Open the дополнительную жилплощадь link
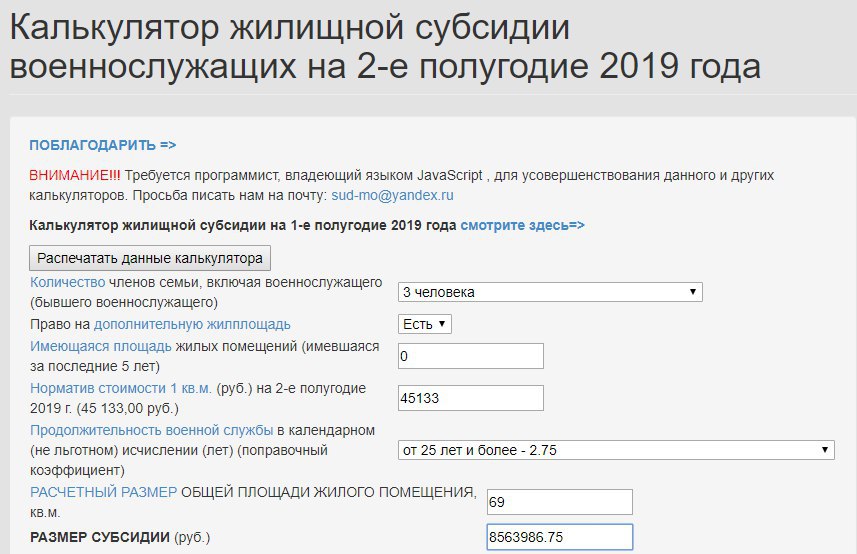 coord(192,324)
